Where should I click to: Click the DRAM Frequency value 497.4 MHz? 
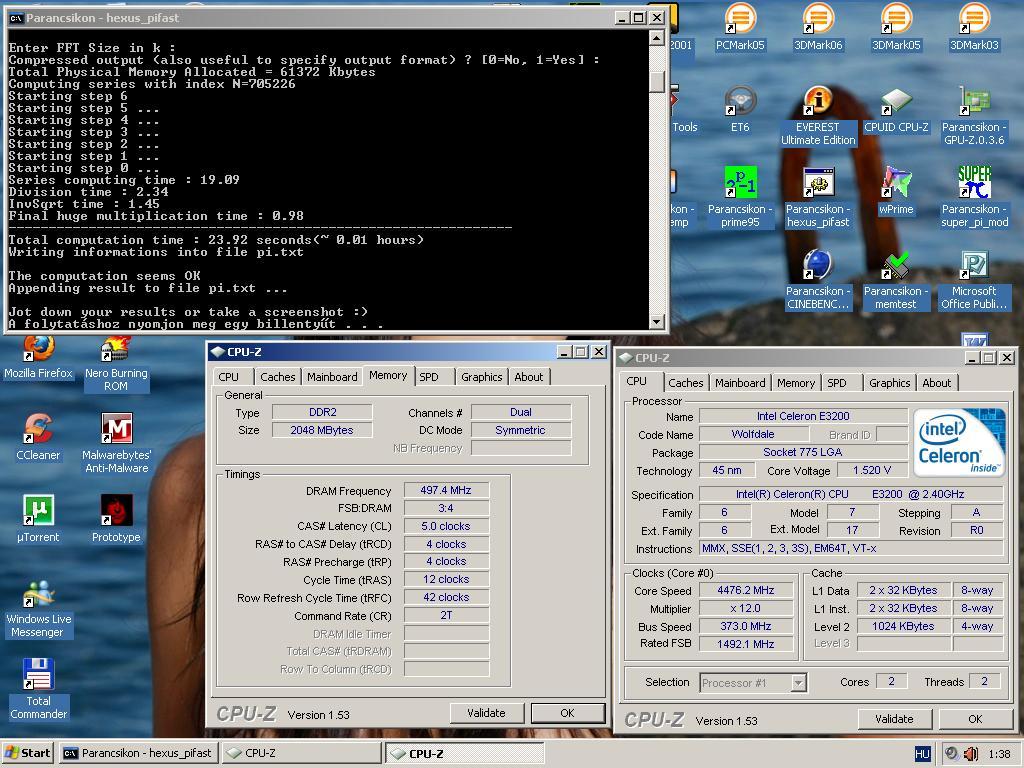(x=446, y=490)
